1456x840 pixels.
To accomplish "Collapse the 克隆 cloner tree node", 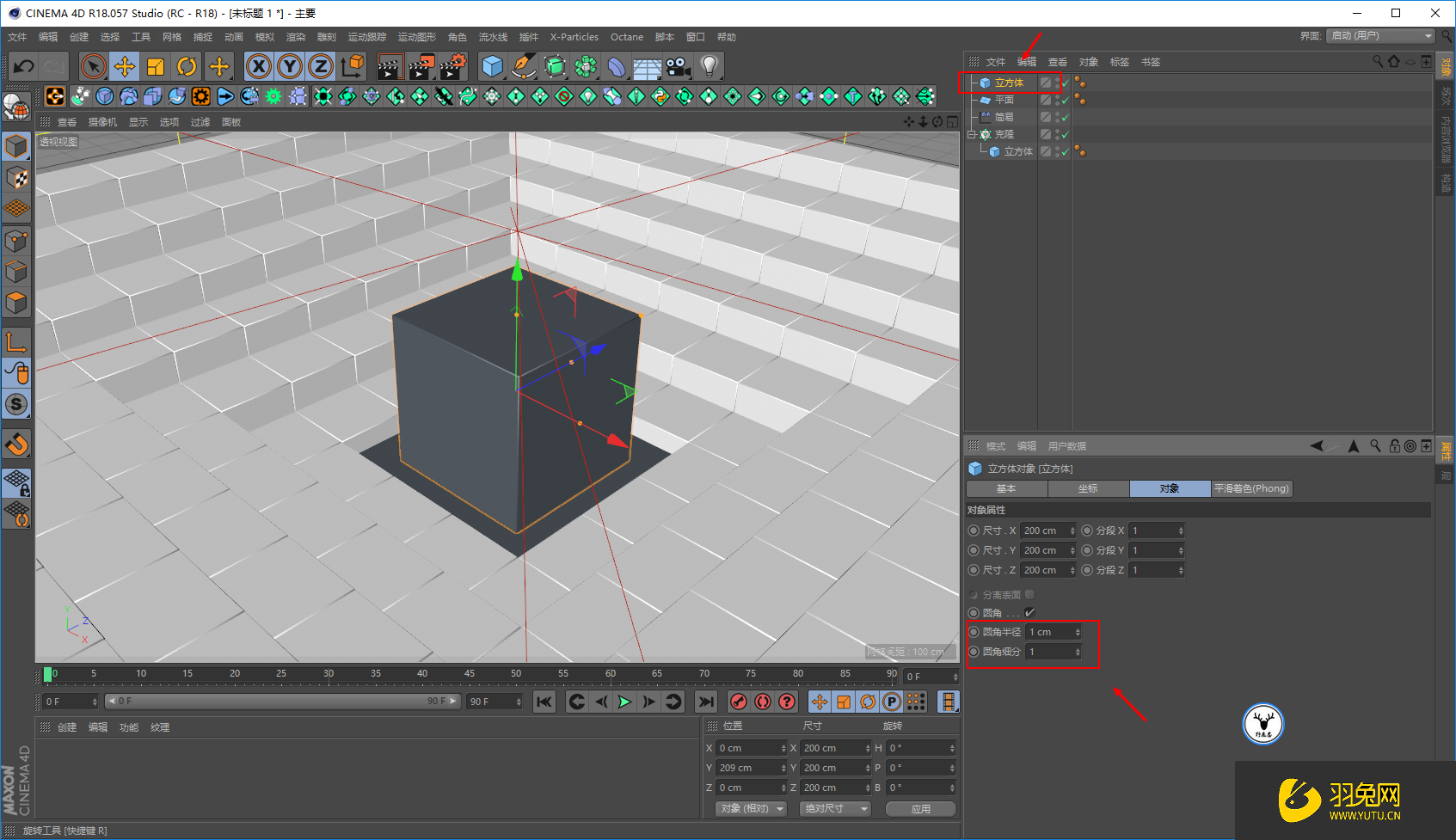I will click(x=972, y=134).
